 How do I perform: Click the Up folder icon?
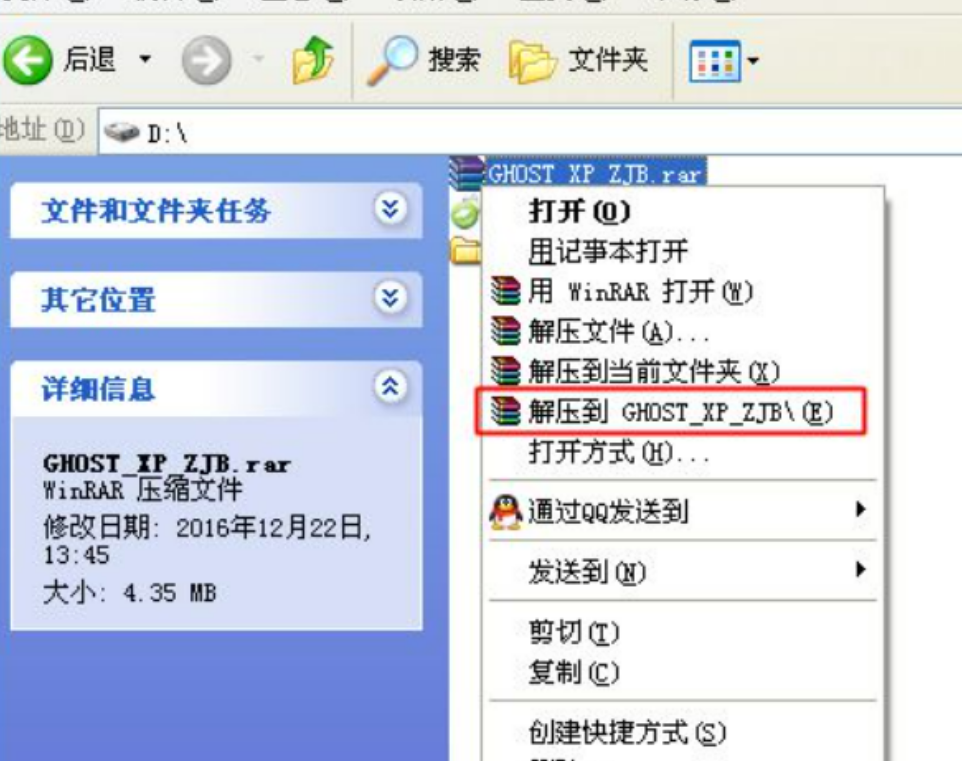[x=313, y=60]
